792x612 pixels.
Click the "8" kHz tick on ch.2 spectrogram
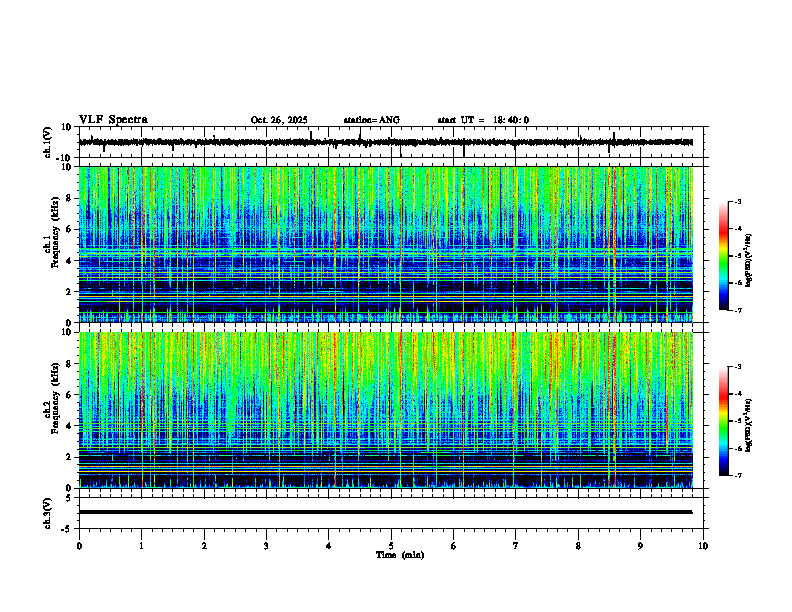tap(69, 364)
